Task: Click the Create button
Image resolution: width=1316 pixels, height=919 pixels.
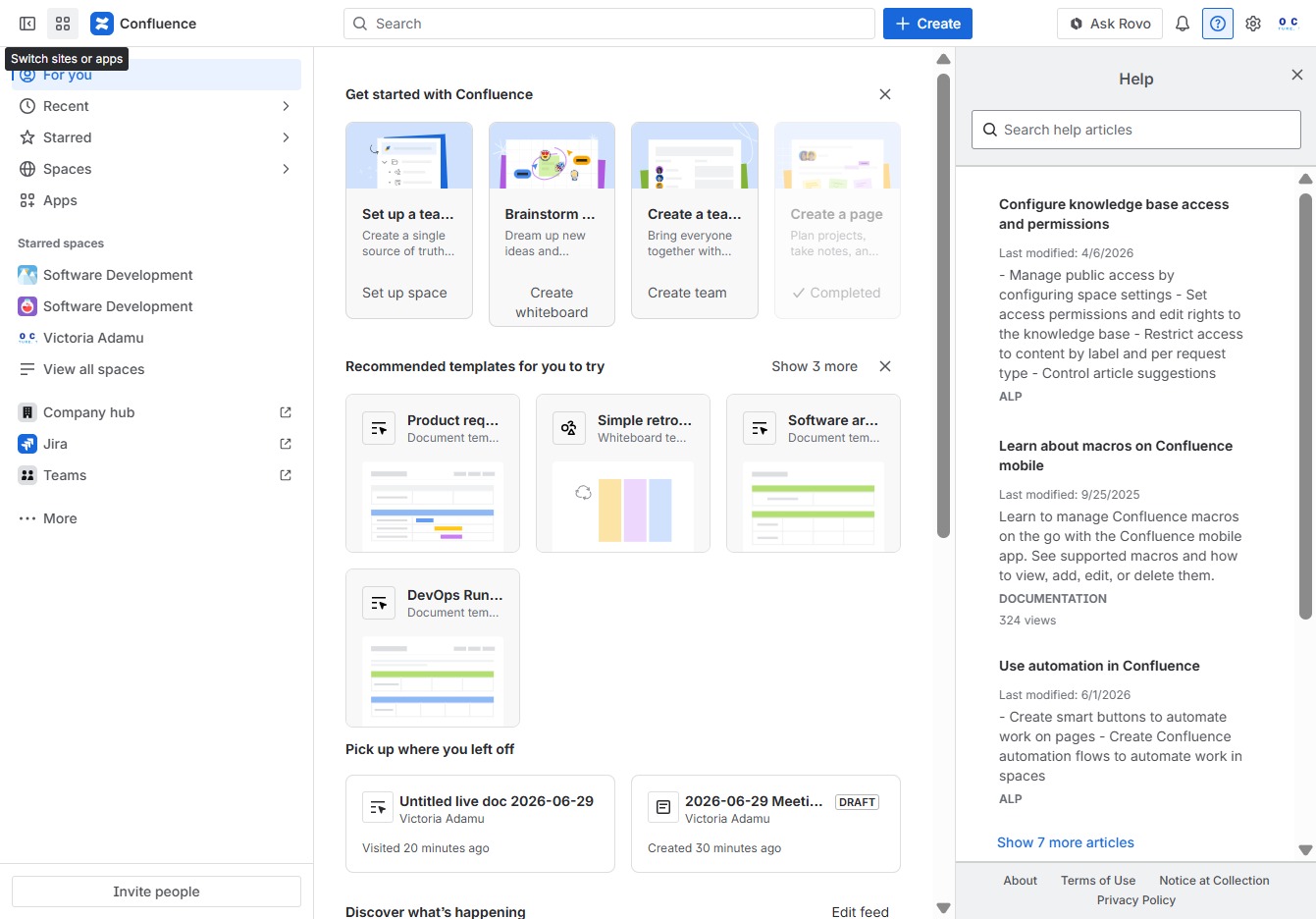Action: pyautogui.click(x=927, y=24)
